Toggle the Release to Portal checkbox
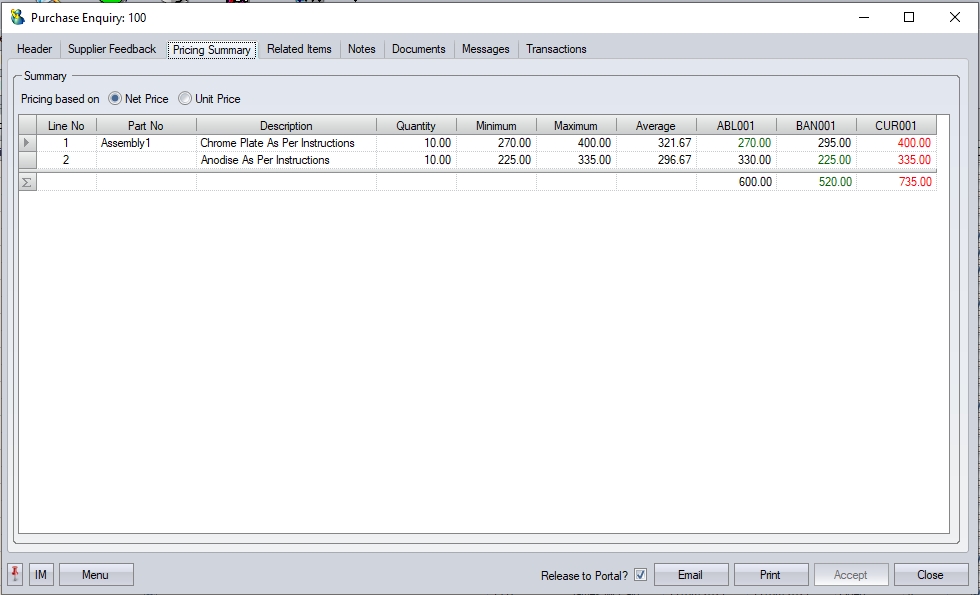 coord(641,575)
